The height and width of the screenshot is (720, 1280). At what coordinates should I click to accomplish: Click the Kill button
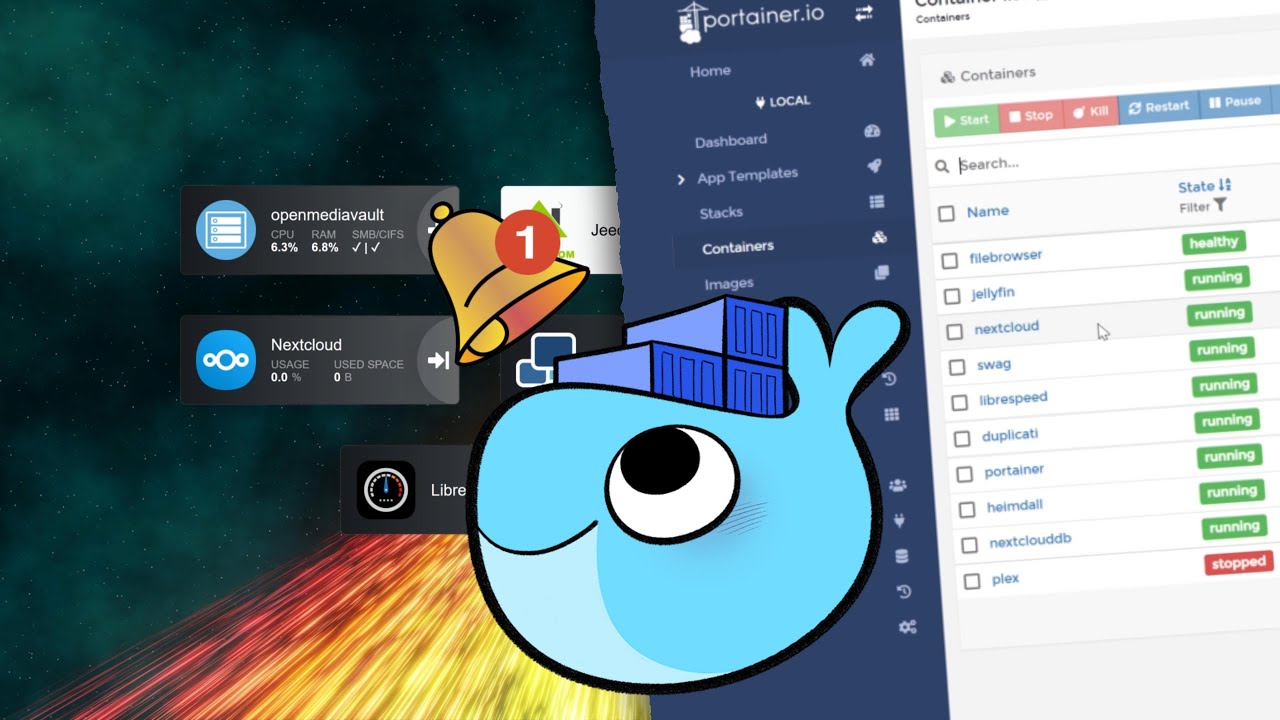coord(1089,111)
